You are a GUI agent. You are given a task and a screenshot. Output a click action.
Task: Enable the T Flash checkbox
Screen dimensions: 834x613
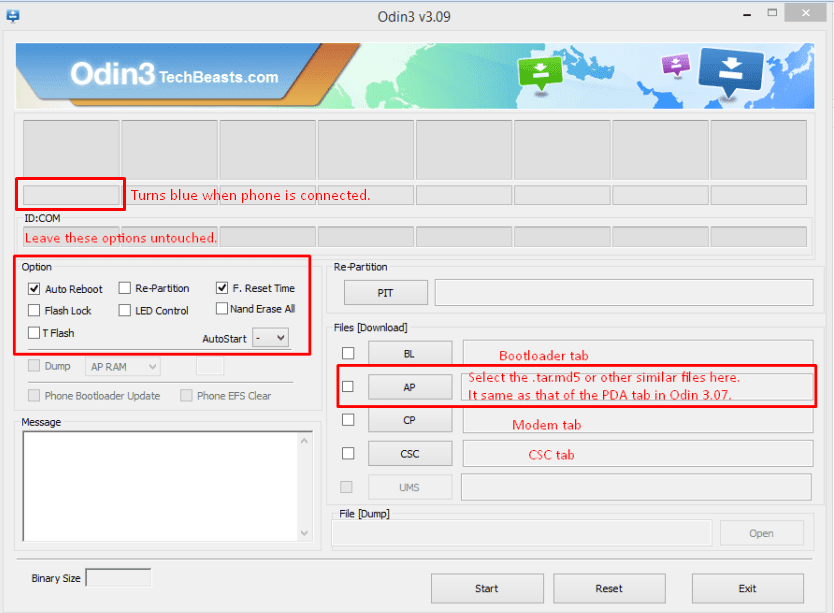34,333
